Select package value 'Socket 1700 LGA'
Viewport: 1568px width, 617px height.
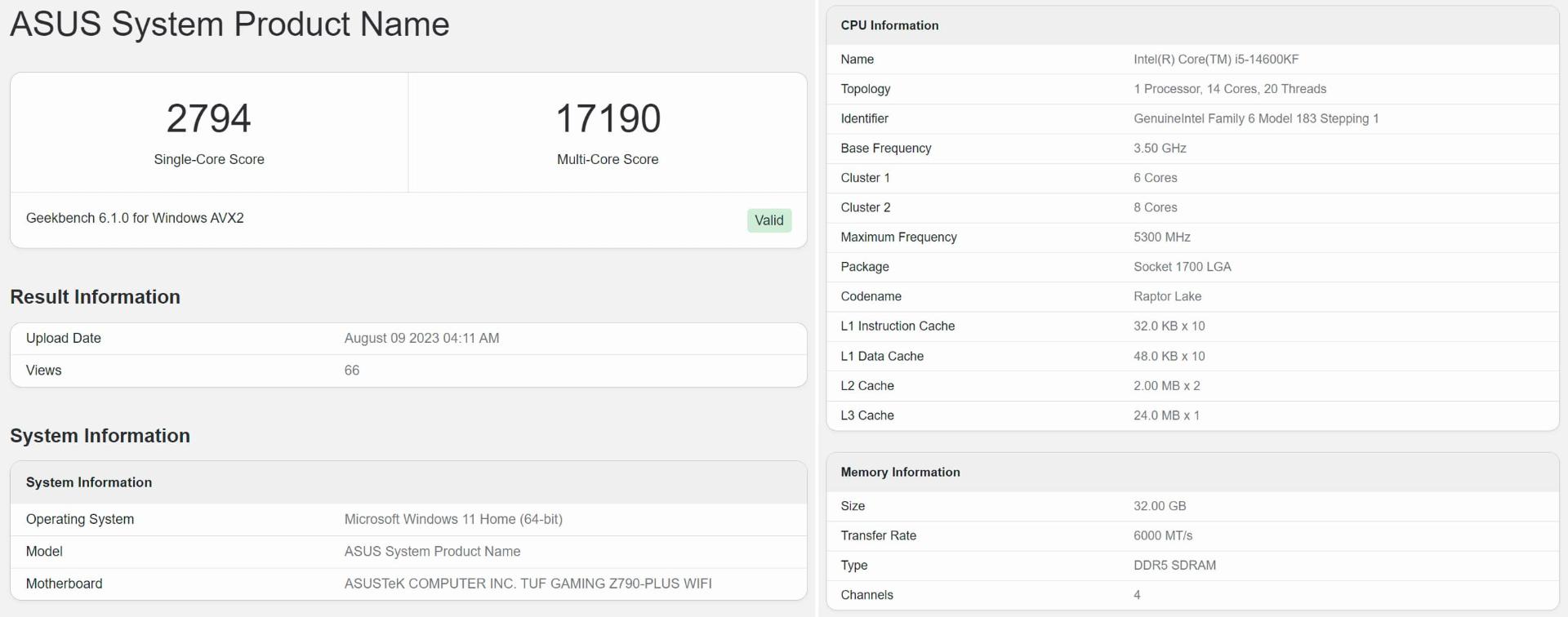[x=1183, y=267]
